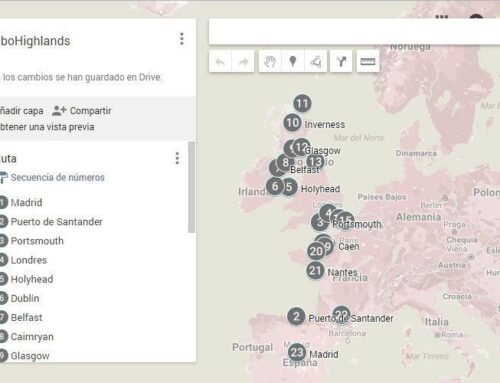Select Cairnryan in the layer list
Image resolution: width=500 pixels, height=383 pixels.
(32, 337)
